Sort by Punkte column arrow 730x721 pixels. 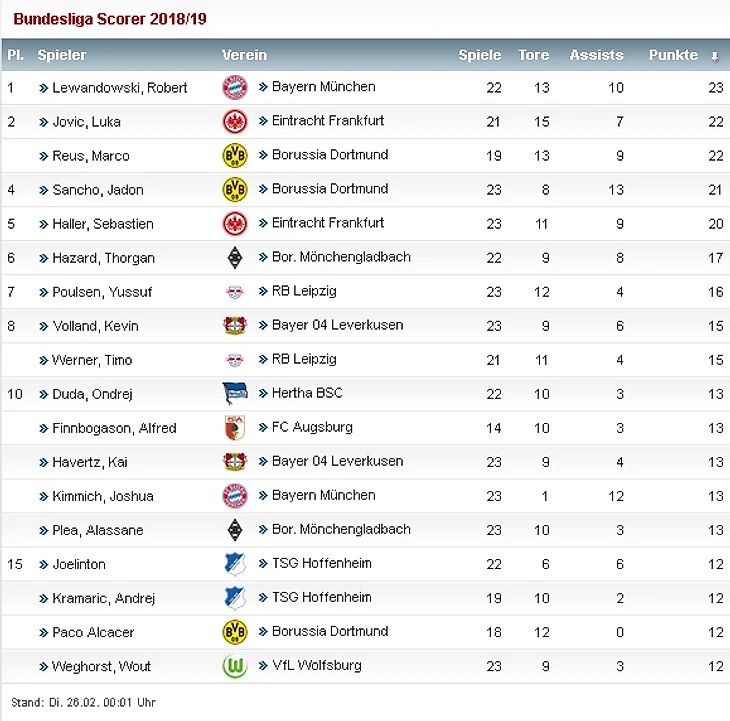point(714,56)
